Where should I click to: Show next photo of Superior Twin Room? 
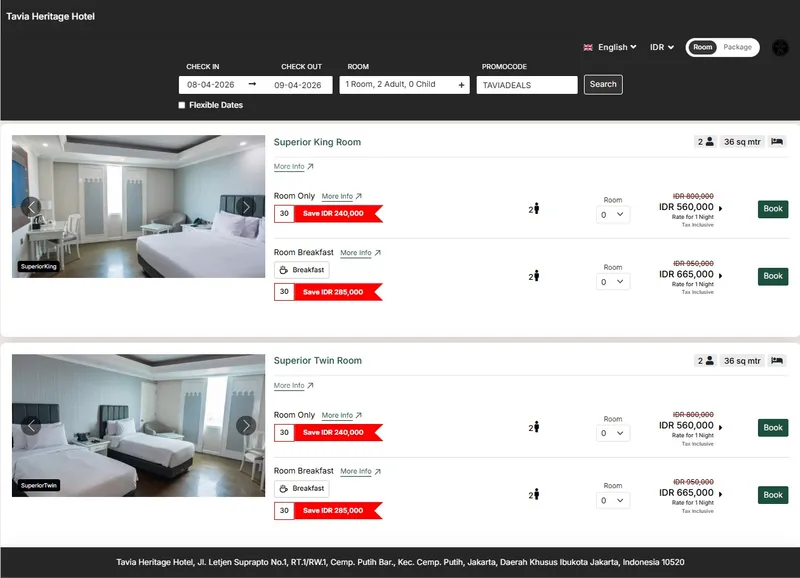[x=246, y=426]
